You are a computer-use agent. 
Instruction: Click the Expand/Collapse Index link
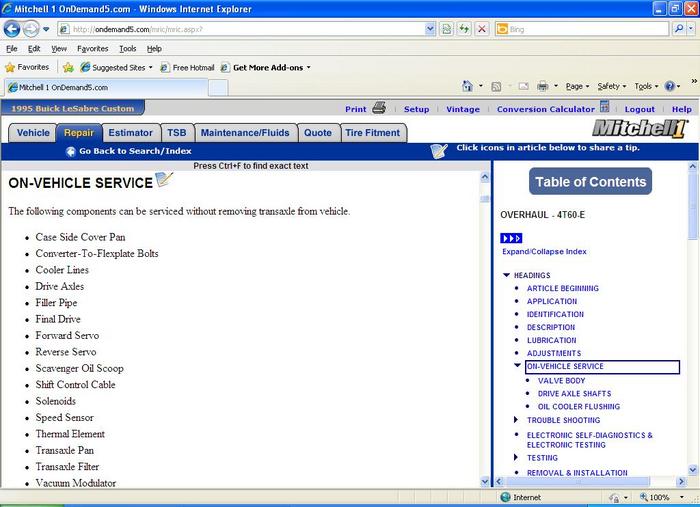[544, 252]
